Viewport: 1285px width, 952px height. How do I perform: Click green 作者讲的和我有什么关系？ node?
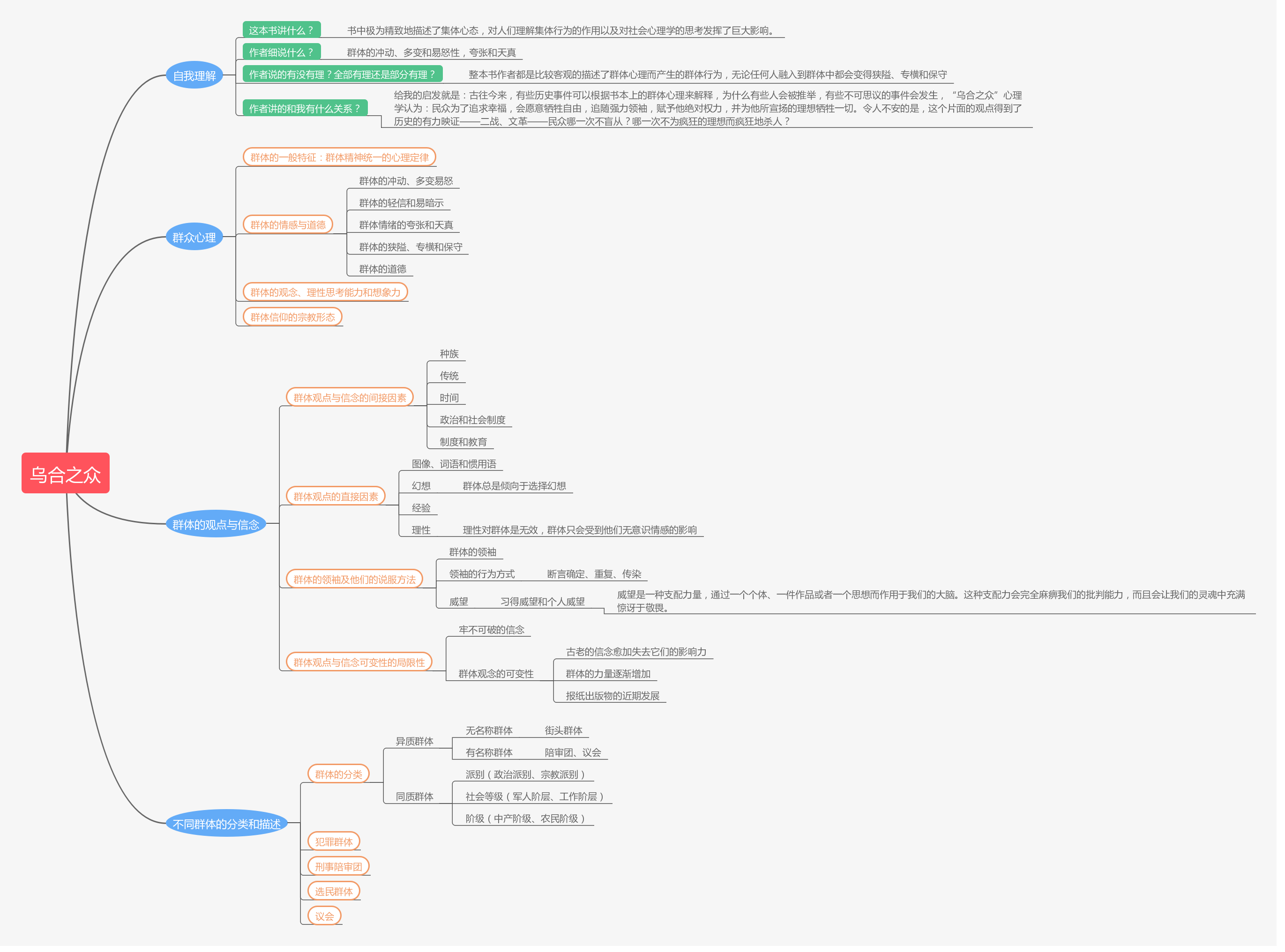coord(305,108)
